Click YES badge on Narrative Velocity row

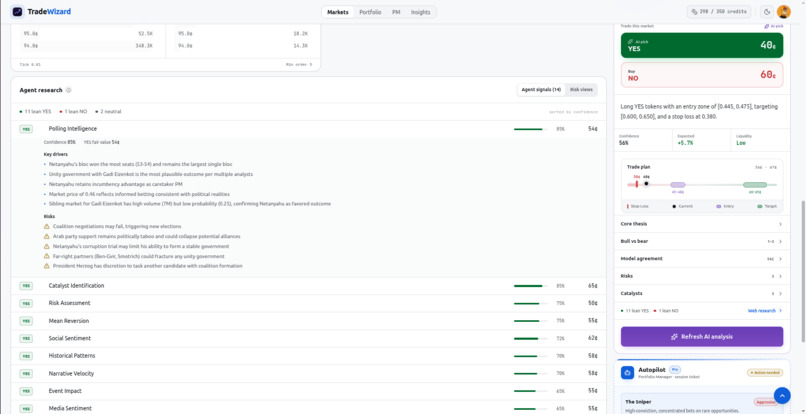point(26,373)
